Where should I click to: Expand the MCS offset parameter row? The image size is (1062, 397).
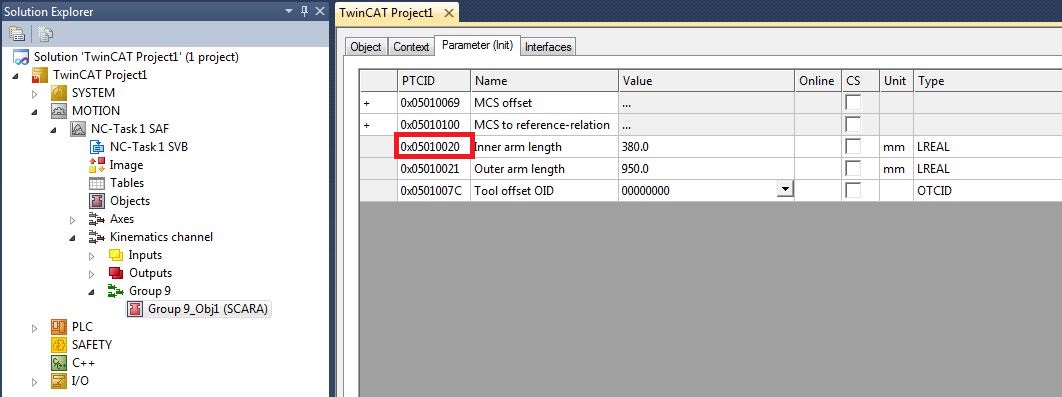tap(367, 103)
